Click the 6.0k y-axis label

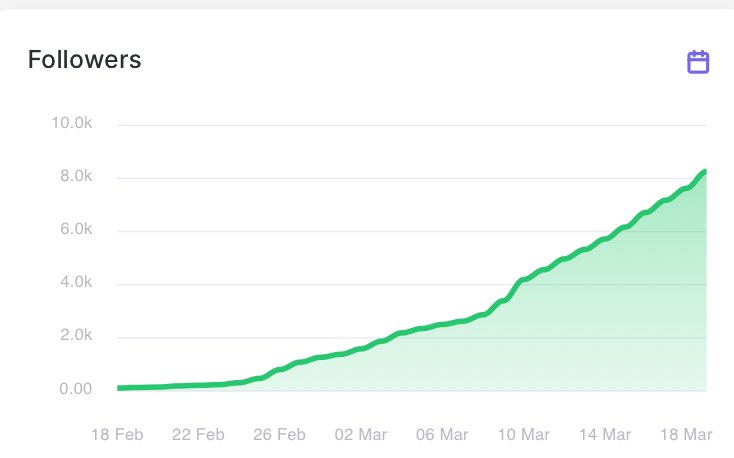coord(76,229)
